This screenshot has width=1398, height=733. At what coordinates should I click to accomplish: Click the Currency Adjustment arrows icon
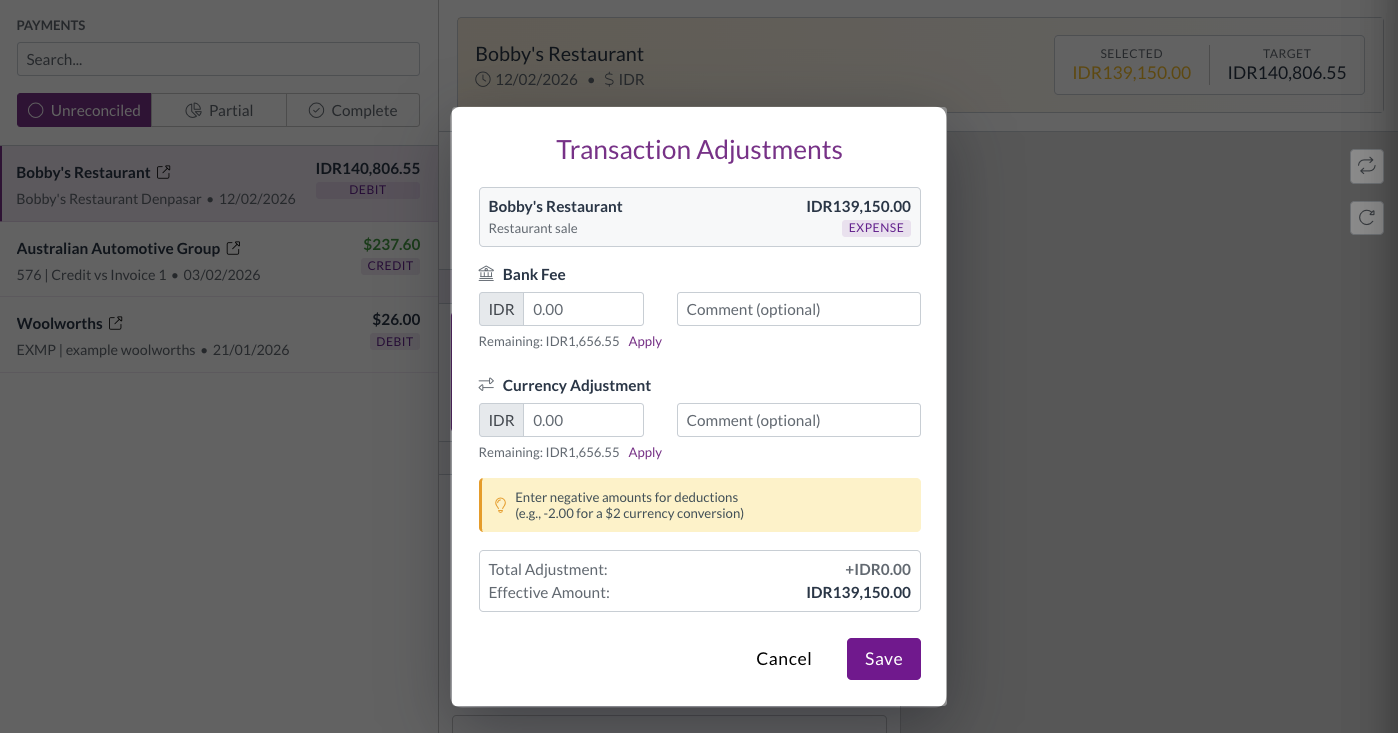[487, 385]
